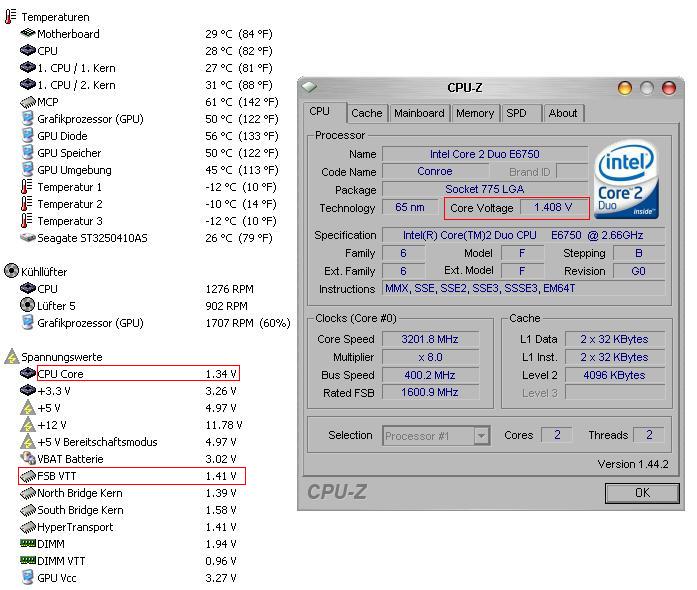Click the Version 1.44.2 label
697x590 pixels.
click(633, 464)
